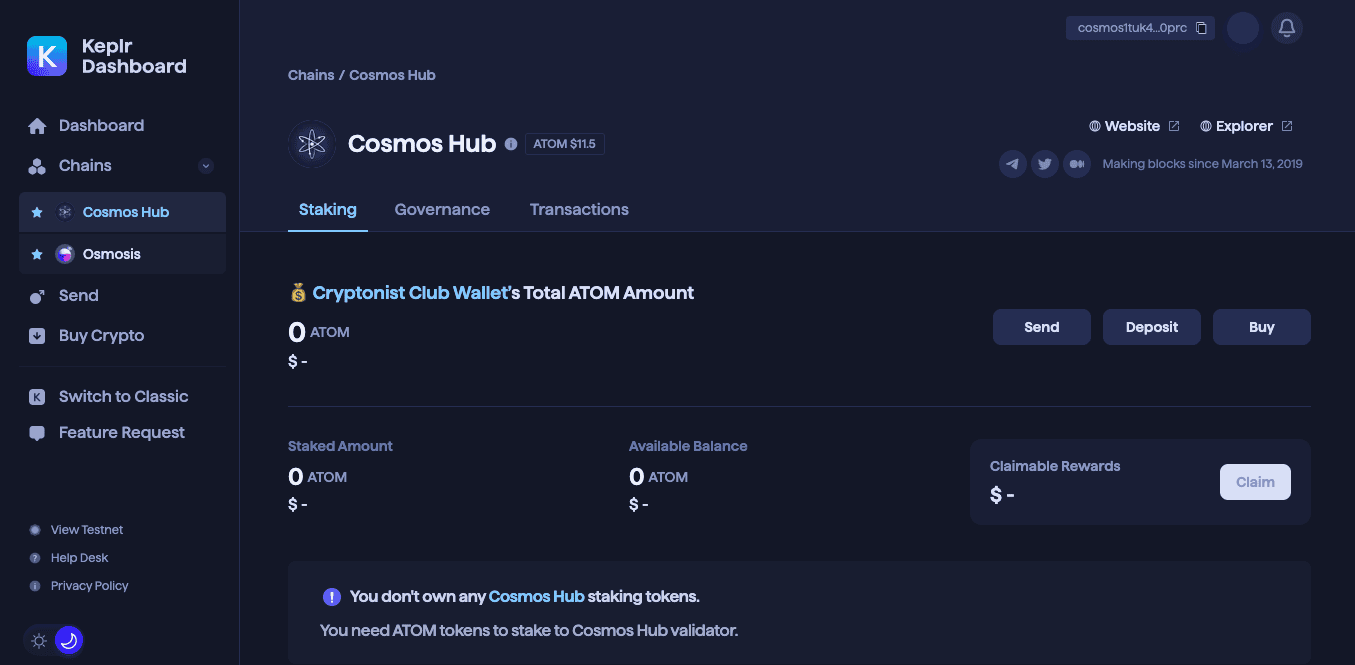Click the home icon beside Dashboard

point(37,126)
